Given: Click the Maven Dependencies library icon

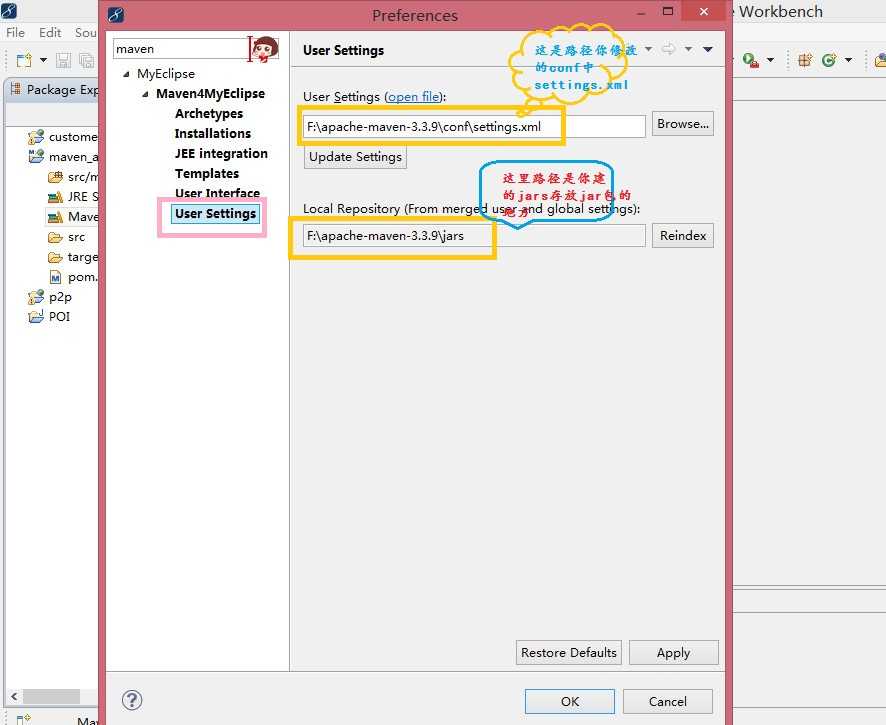Looking at the screenshot, I should 55,216.
